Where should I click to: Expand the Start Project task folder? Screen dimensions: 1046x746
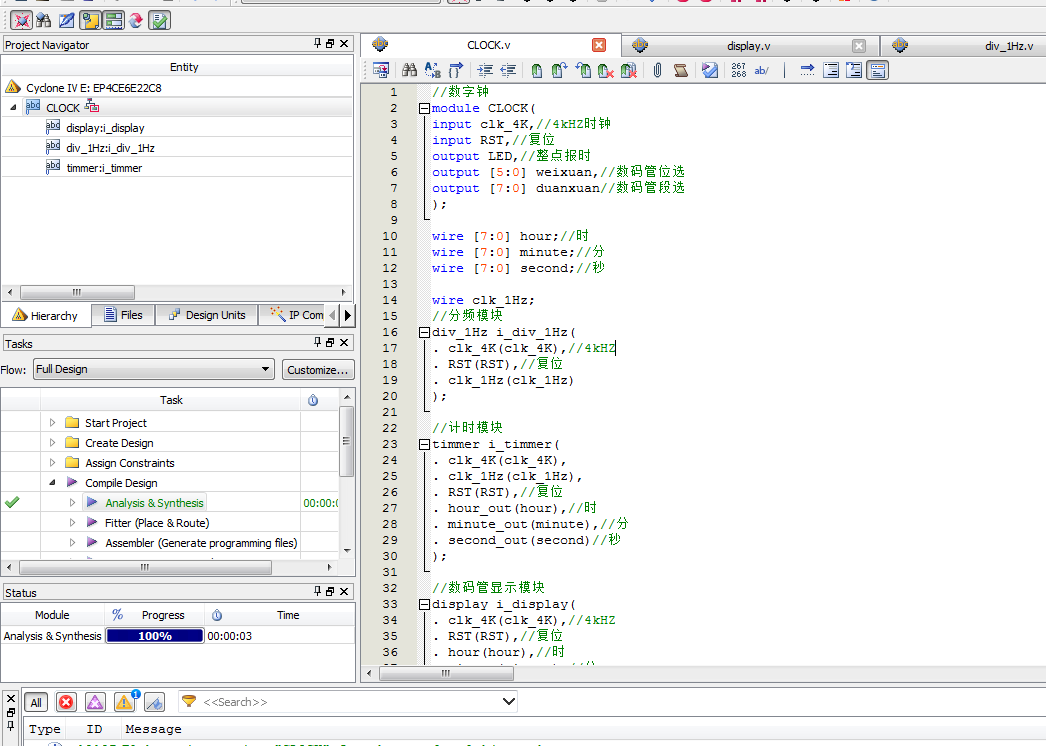coord(52,422)
